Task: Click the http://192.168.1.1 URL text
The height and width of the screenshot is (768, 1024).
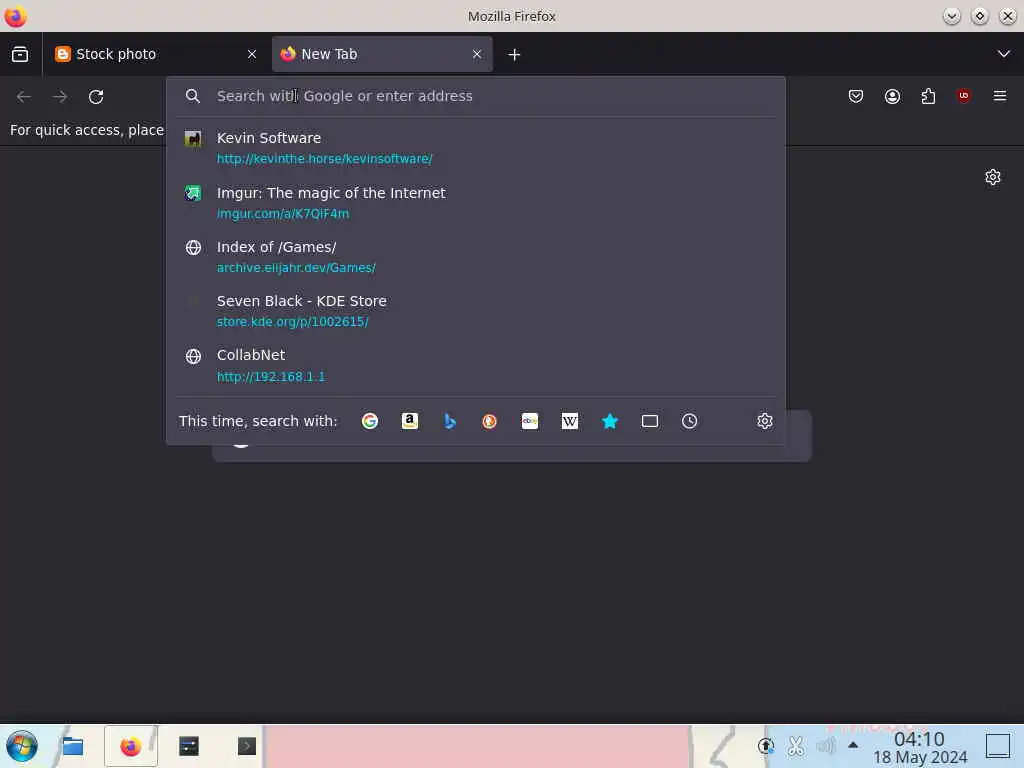Action: tap(271, 377)
